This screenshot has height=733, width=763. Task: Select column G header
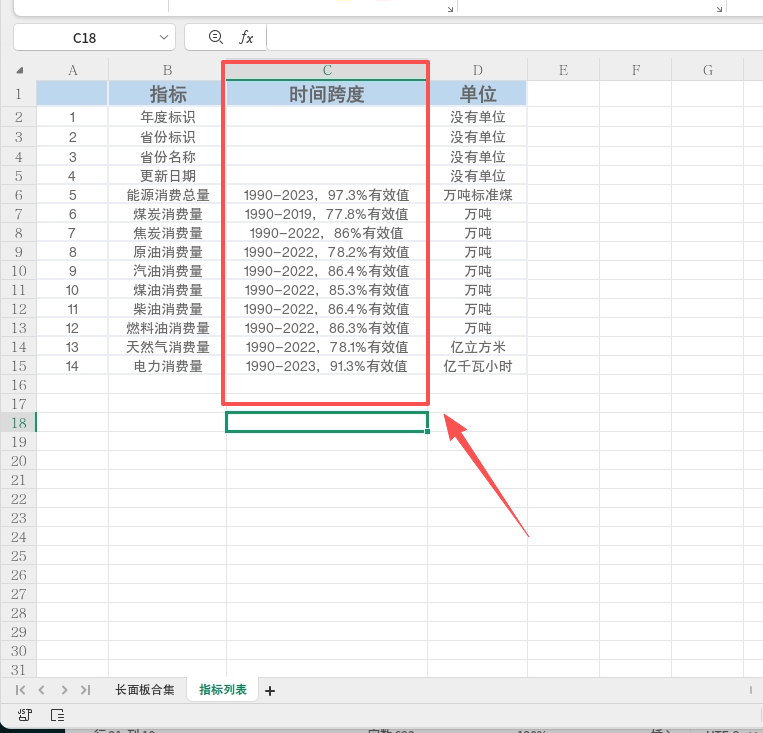[x=708, y=71]
